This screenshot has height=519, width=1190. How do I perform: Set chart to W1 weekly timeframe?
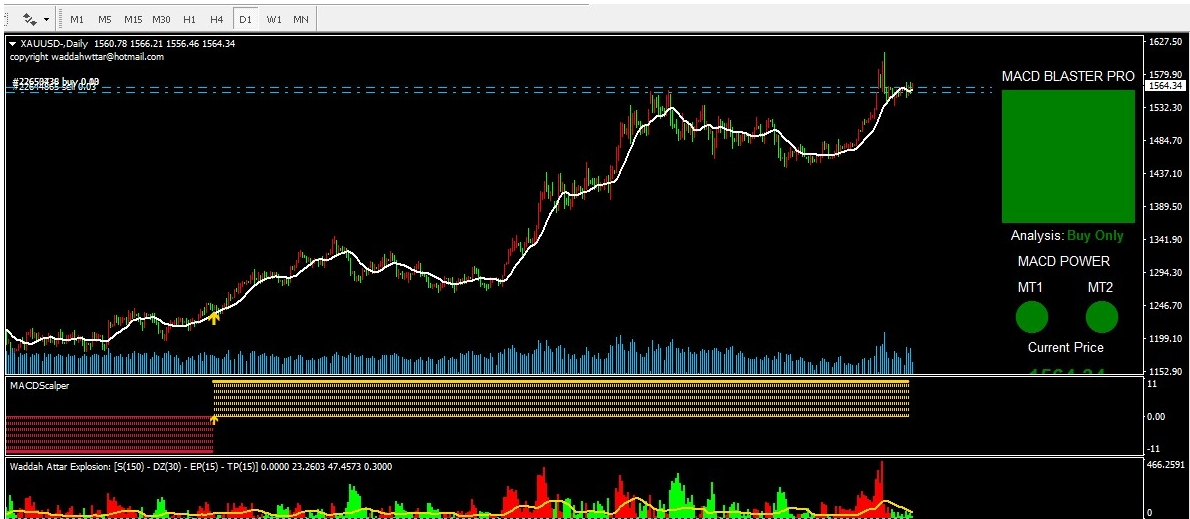tap(273, 19)
